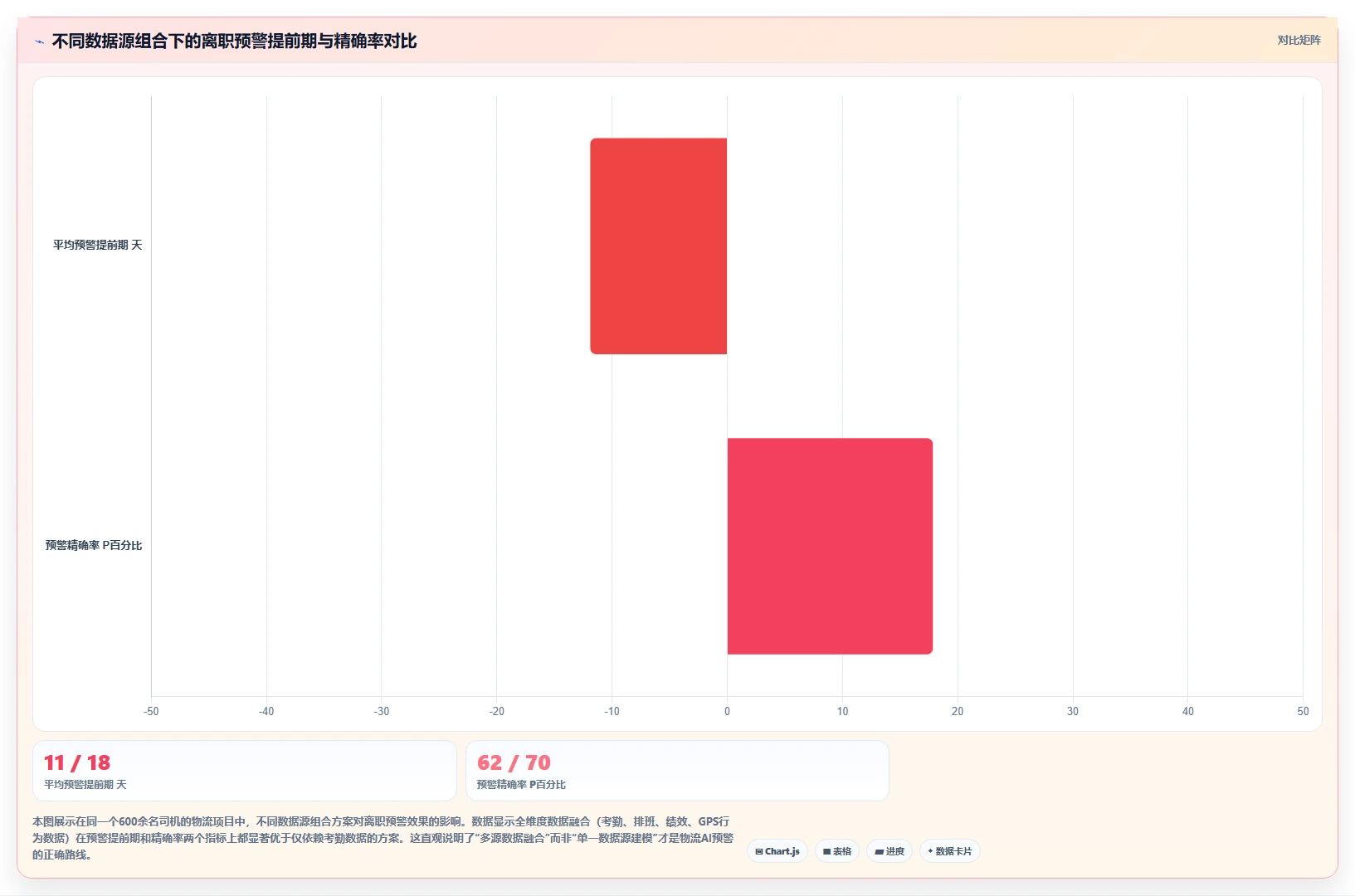The image size is (1355, 896).
Task: Click the blue icon beside the chart title
Action: [x=39, y=41]
